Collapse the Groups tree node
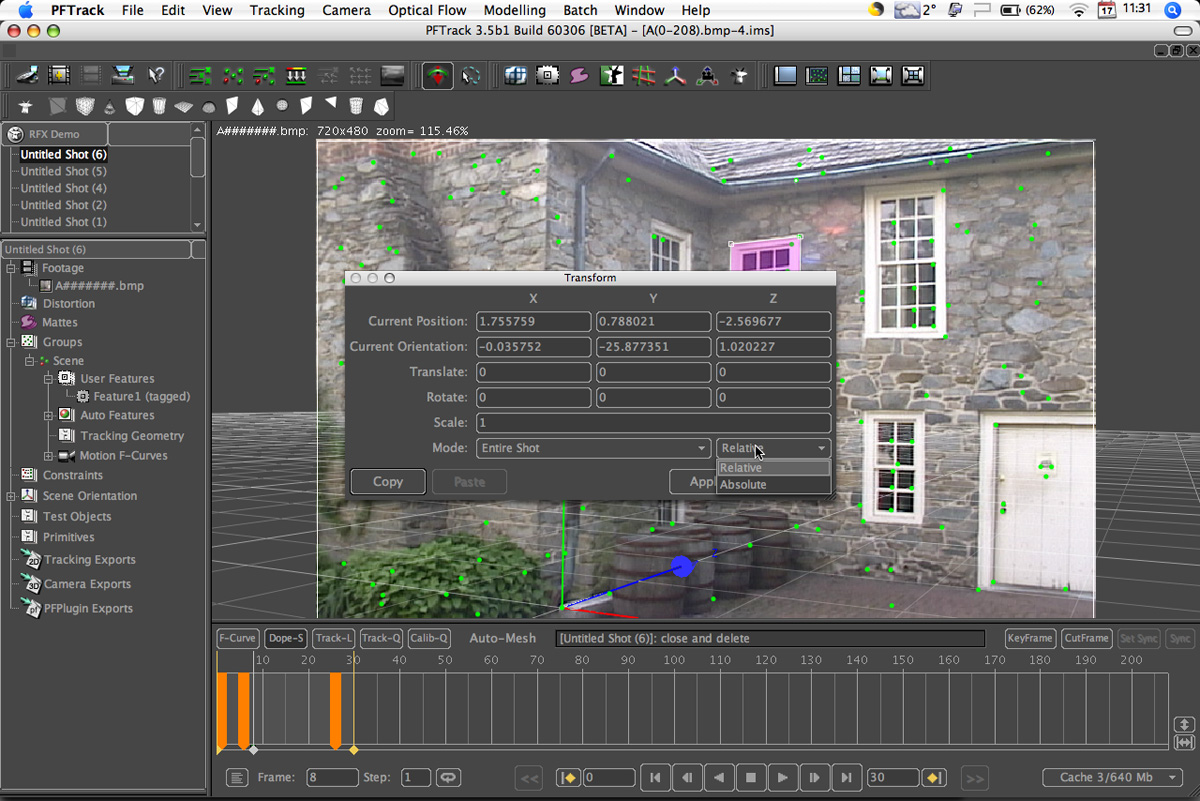Screen dimensions: 1200x801 click(x=11, y=342)
